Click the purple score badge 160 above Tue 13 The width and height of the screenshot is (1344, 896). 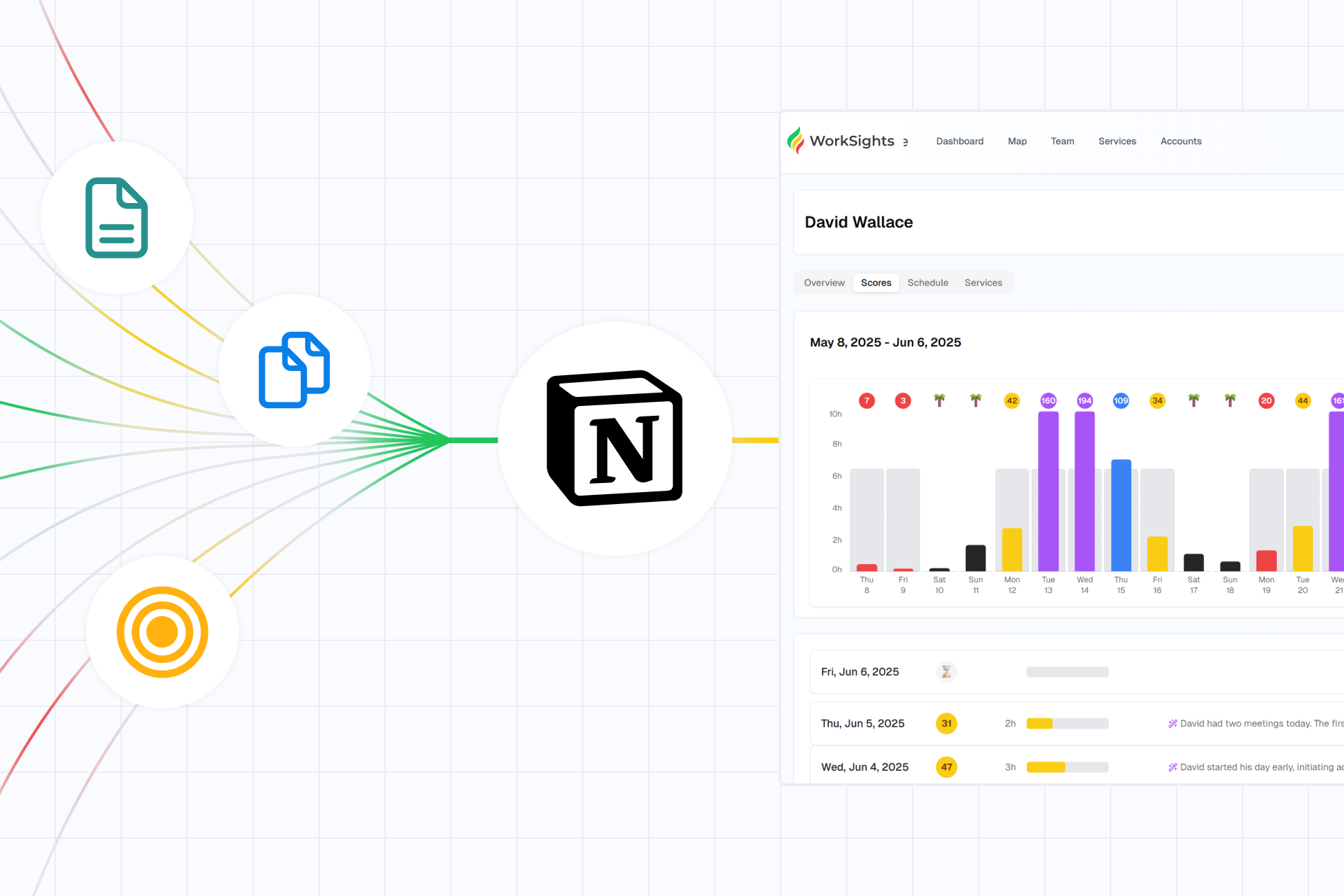(1049, 401)
